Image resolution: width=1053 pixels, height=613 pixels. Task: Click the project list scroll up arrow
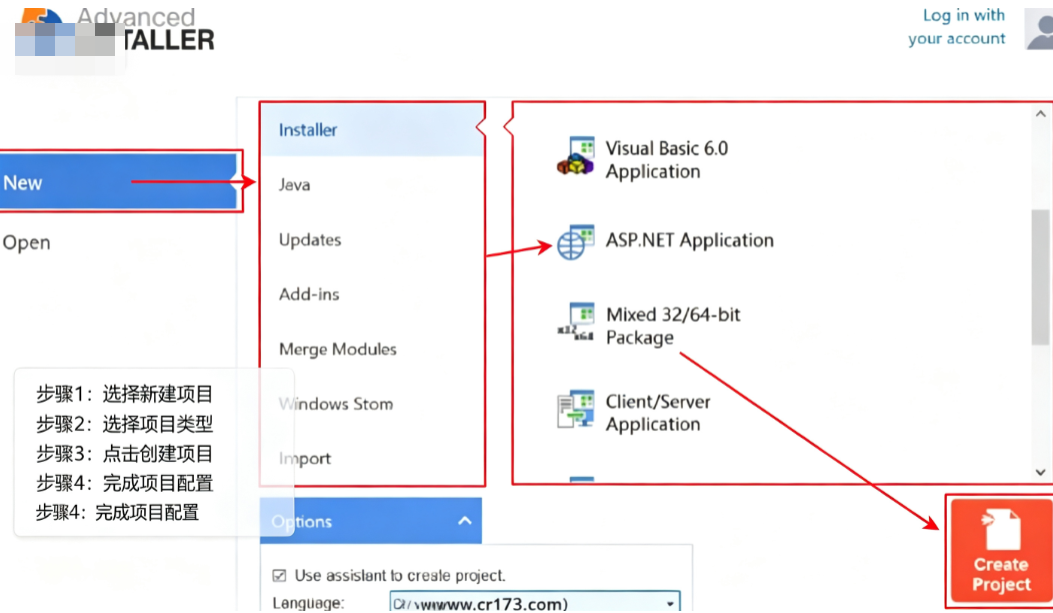pos(1040,113)
